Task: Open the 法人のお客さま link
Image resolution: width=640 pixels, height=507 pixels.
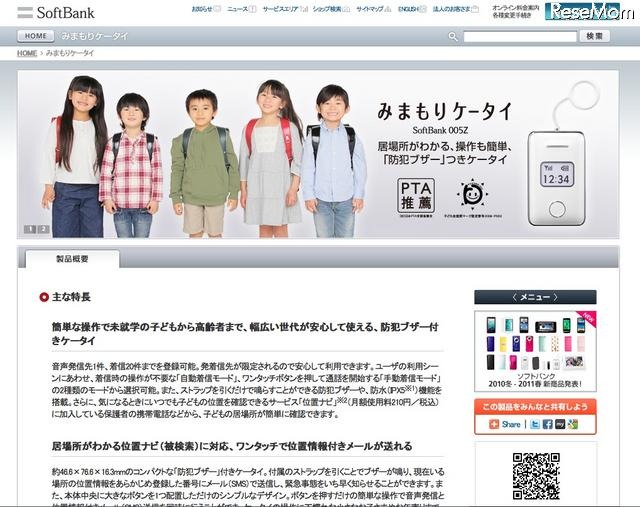Action: point(456,9)
